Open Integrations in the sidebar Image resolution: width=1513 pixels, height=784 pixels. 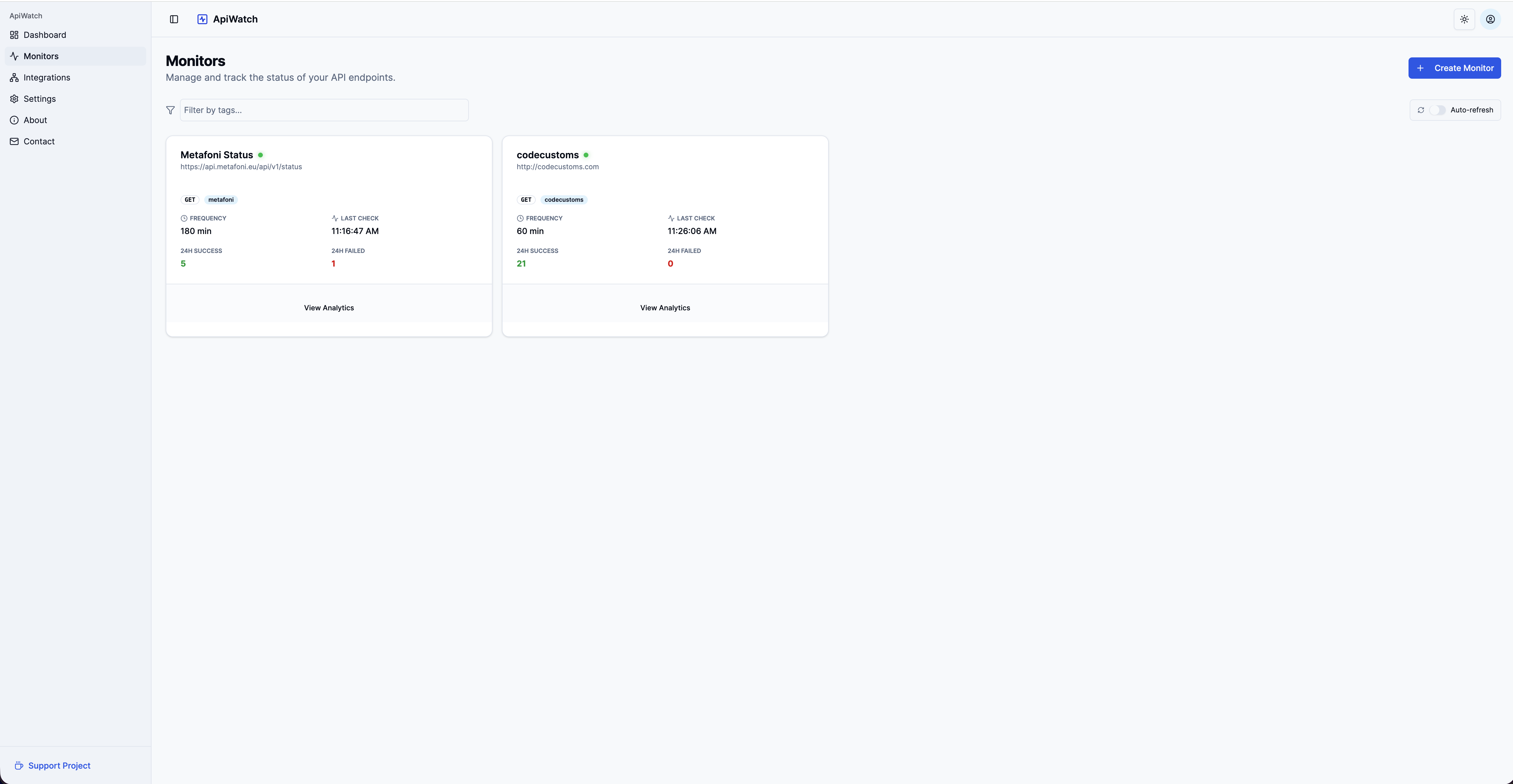[46, 78]
